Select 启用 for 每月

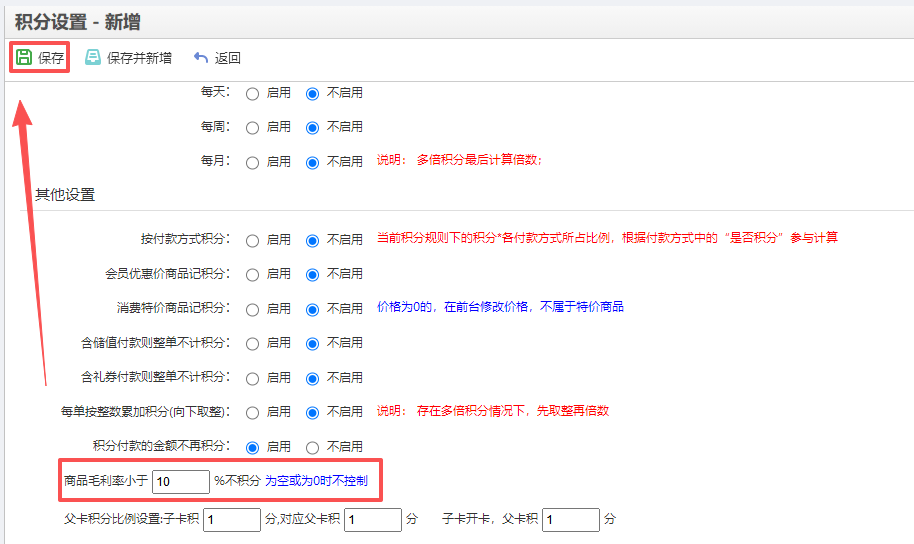pyautogui.click(x=252, y=162)
